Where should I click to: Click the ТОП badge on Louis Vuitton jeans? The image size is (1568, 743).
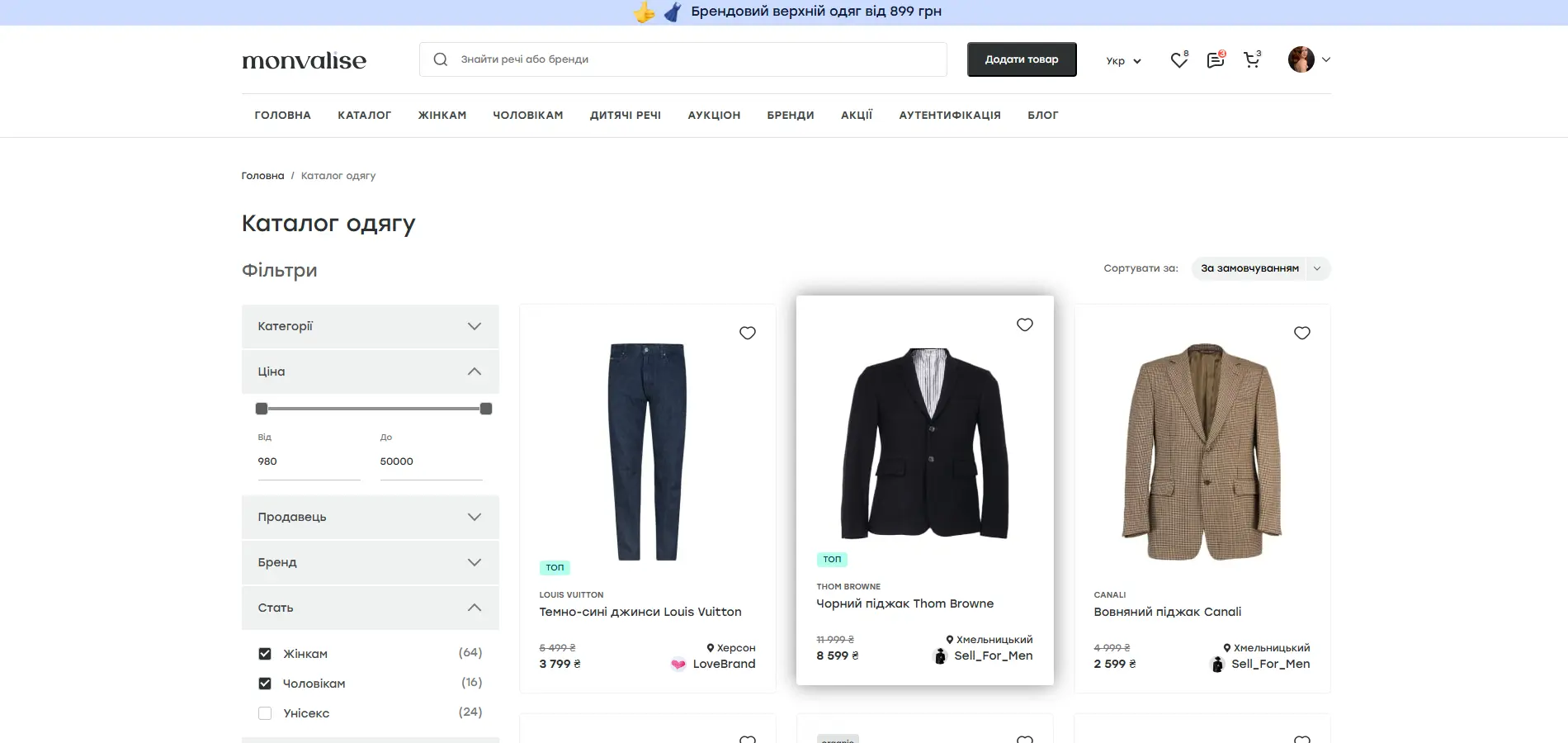[x=555, y=568]
